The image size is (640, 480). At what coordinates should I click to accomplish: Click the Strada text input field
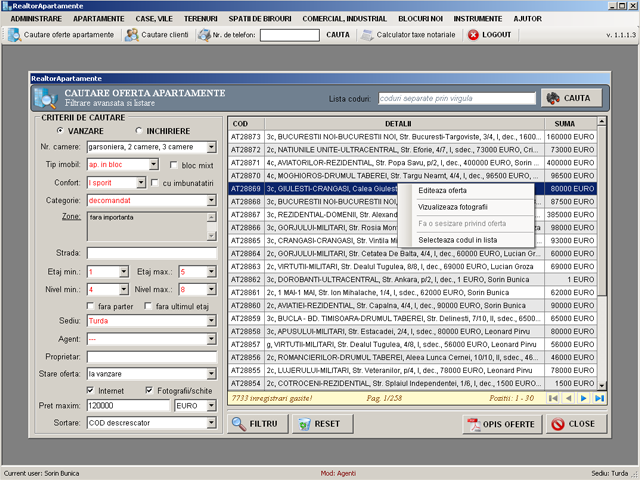pyautogui.click(x=151, y=253)
